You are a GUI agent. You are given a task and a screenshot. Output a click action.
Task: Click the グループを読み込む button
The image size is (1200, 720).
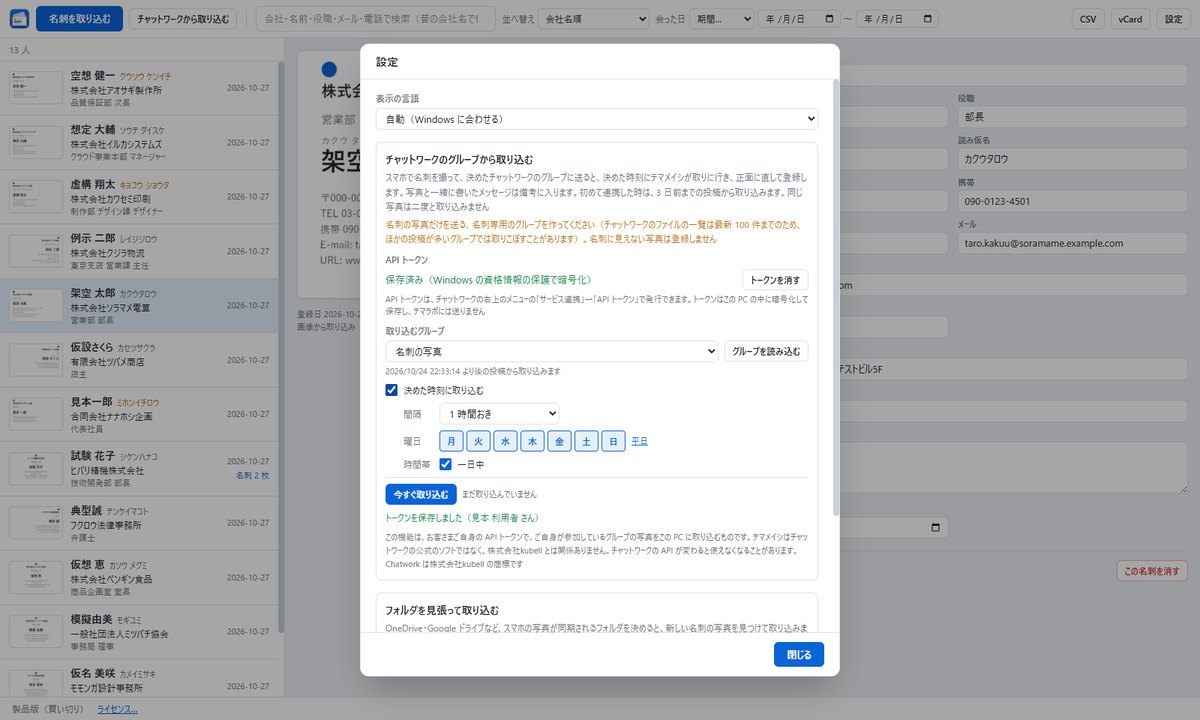766,351
